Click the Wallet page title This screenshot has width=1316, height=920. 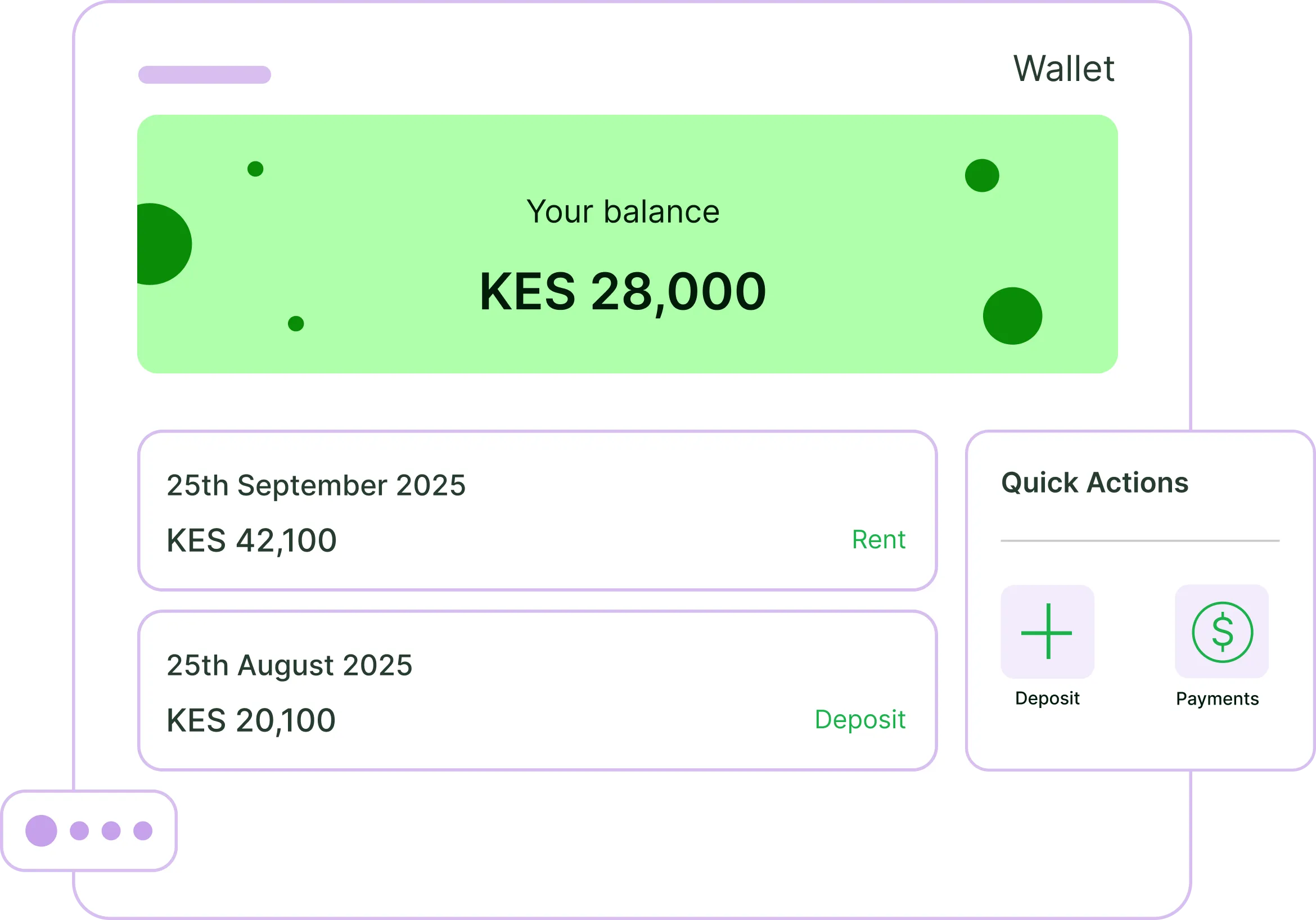click(1064, 69)
